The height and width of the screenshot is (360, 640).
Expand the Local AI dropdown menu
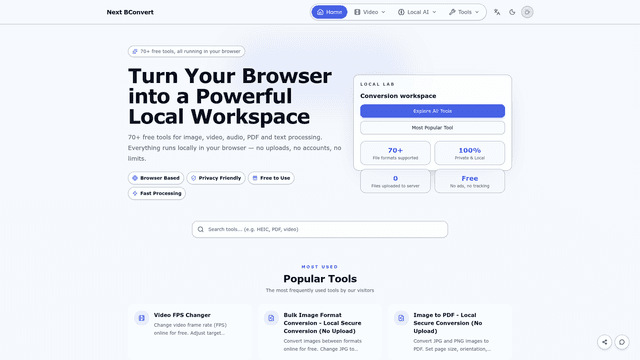tap(417, 12)
